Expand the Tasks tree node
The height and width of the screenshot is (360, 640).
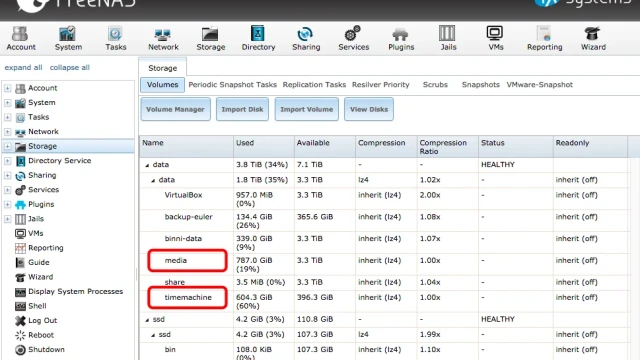[x=7, y=117]
